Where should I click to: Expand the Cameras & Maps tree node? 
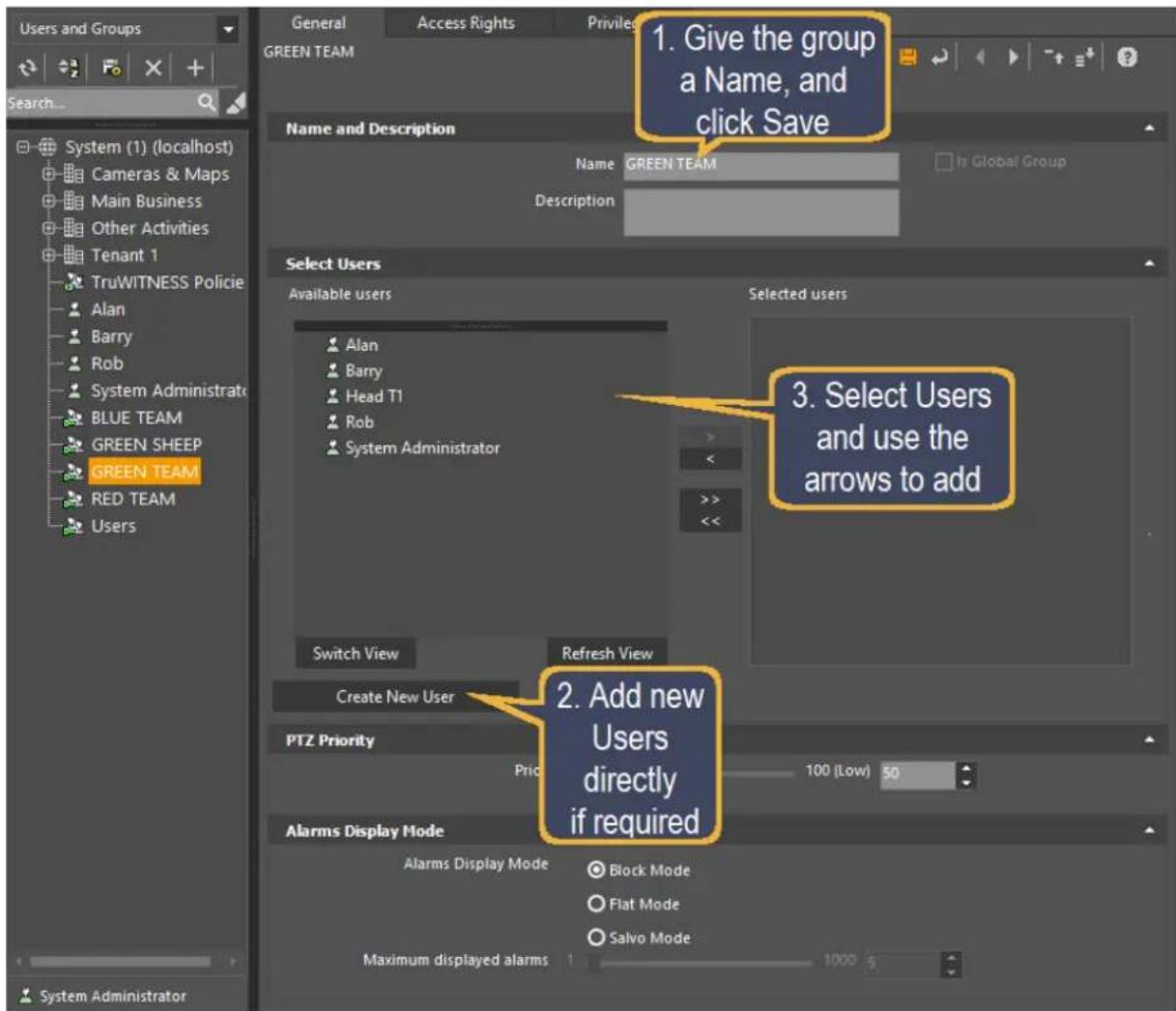pyautogui.click(x=49, y=174)
